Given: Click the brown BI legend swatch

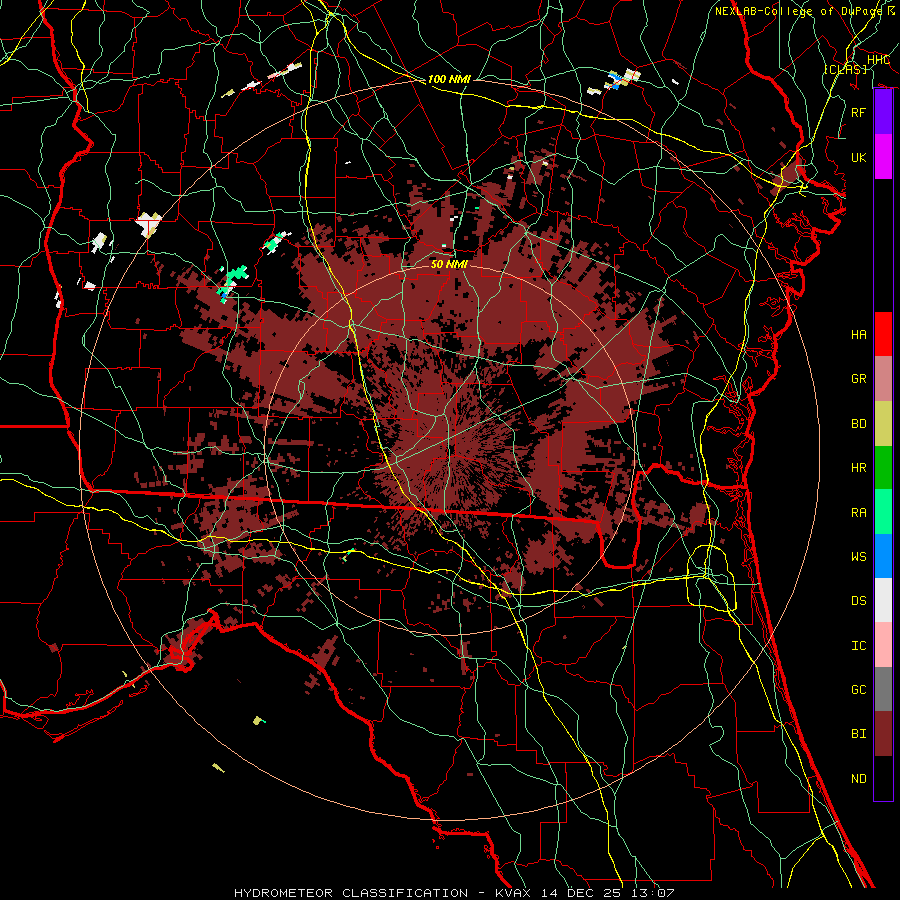Looking at the screenshot, I should pyautogui.click(x=883, y=734).
